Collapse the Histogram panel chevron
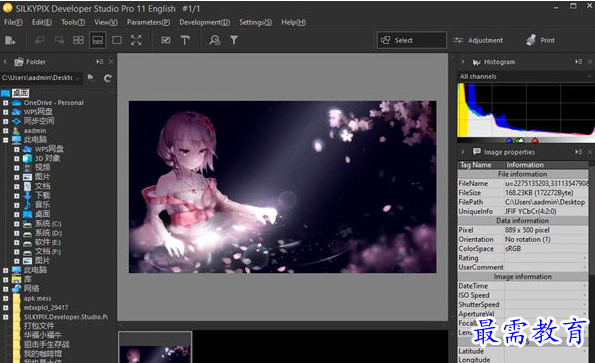 pos(463,61)
